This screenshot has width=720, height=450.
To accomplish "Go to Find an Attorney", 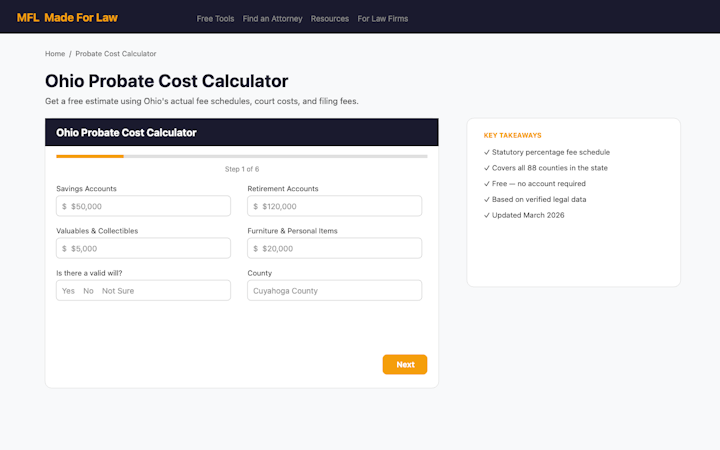I will tap(272, 19).
